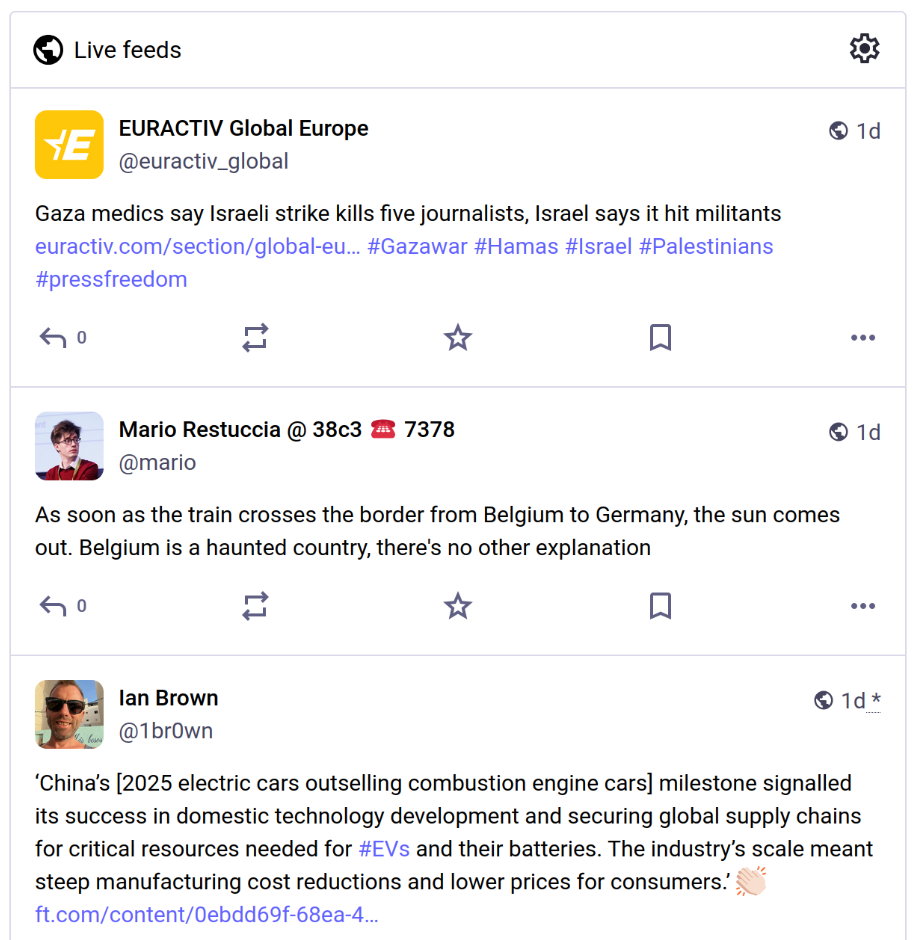Boost the EURACTIV Gaza medics post

[255, 338]
